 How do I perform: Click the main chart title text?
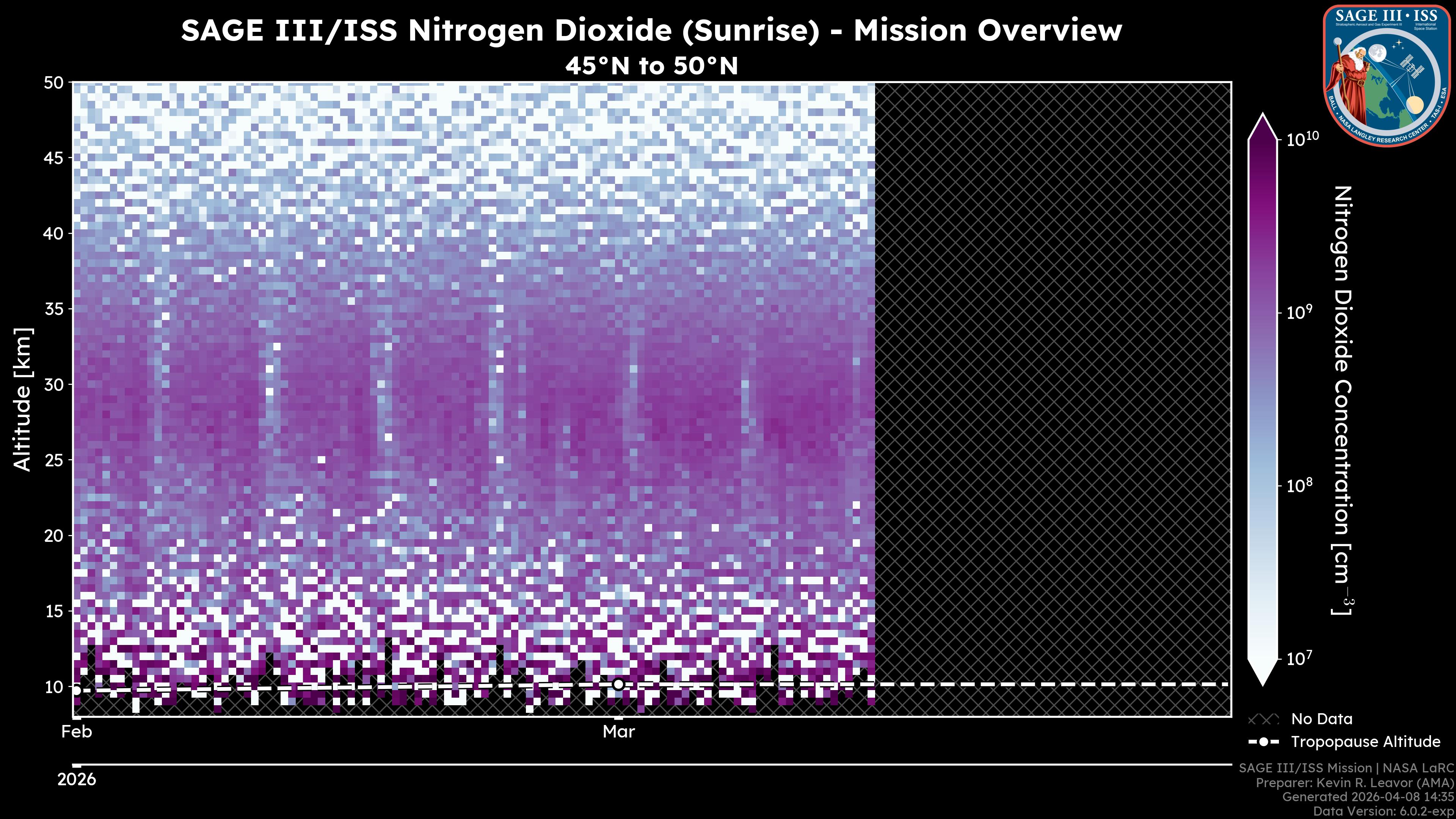(x=651, y=30)
